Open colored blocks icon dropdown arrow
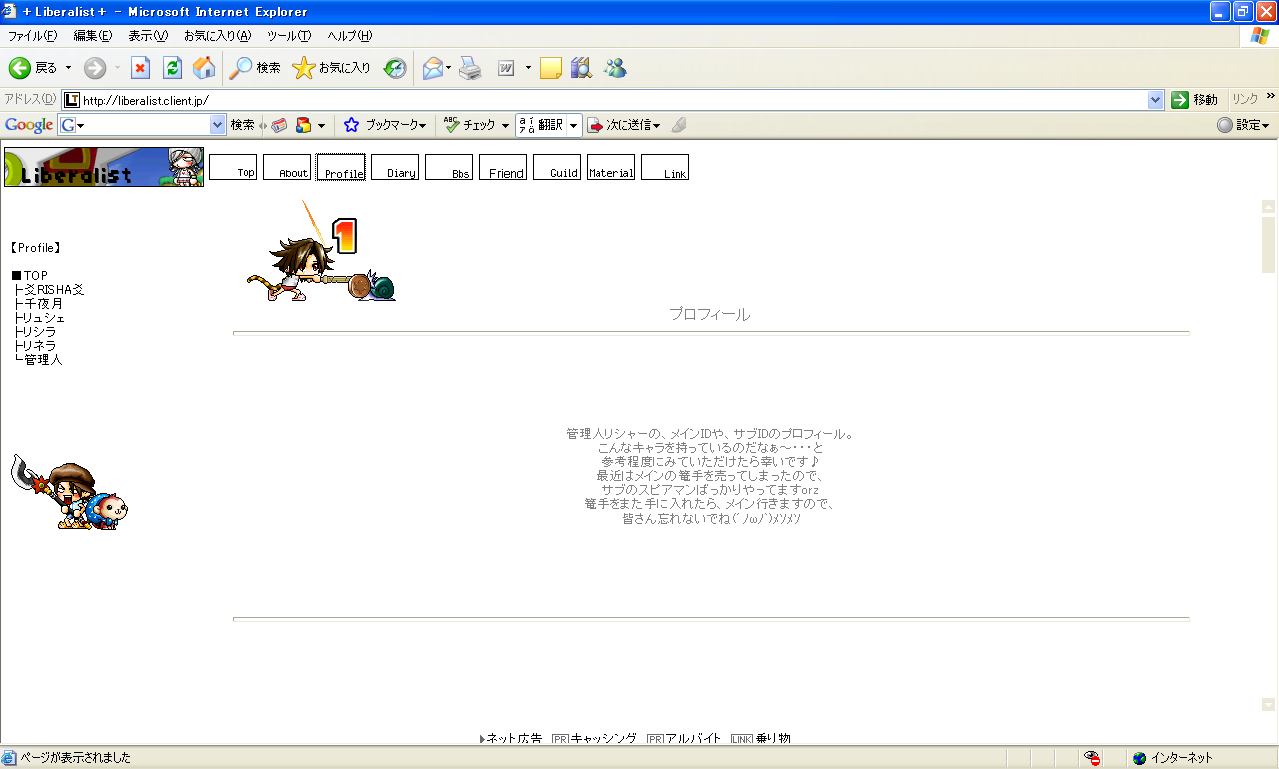This screenshot has height=769, width=1279. coord(321,125)
